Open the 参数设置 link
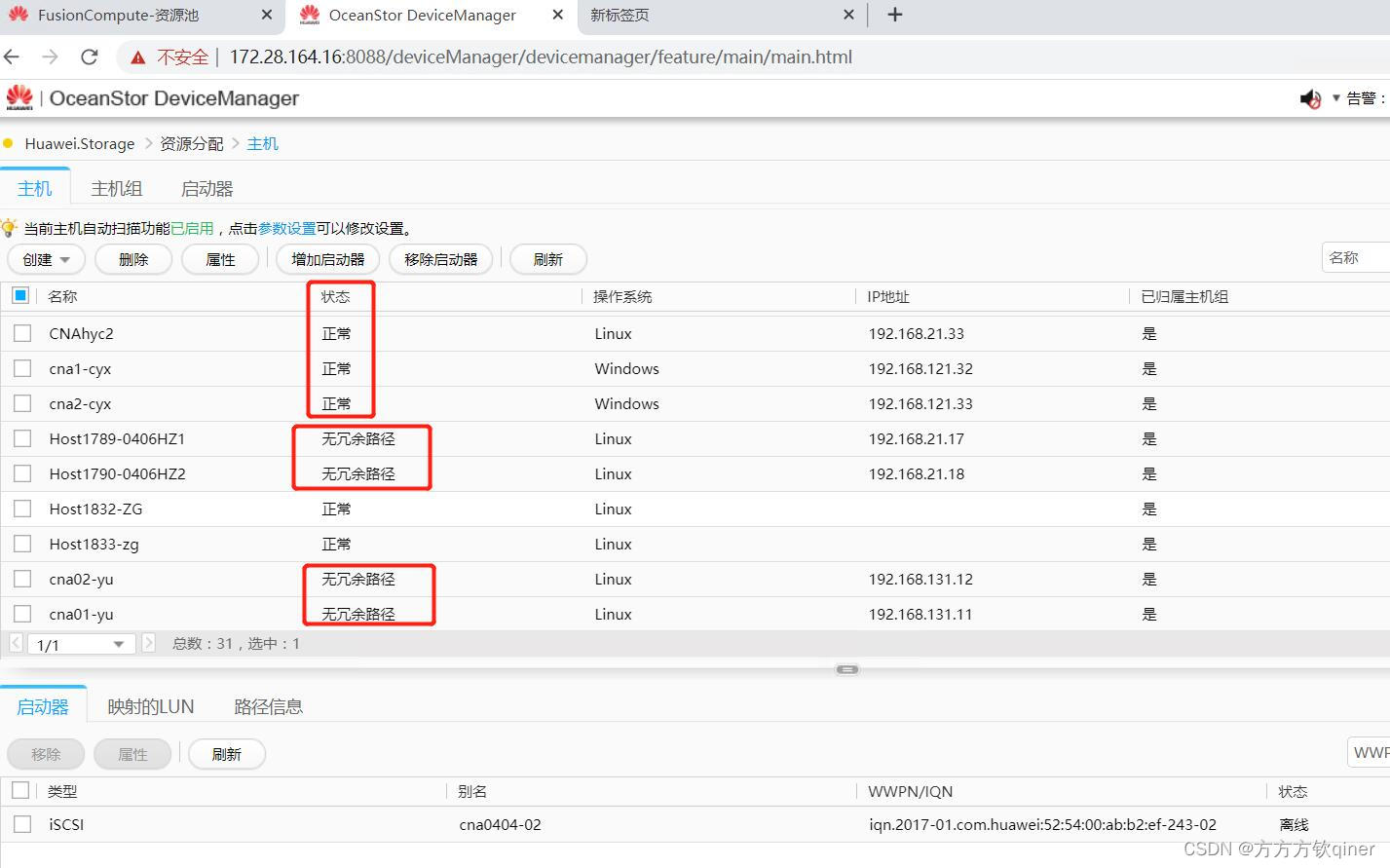The height and width of the screenshot is (868, 1390). coord(286,228)
